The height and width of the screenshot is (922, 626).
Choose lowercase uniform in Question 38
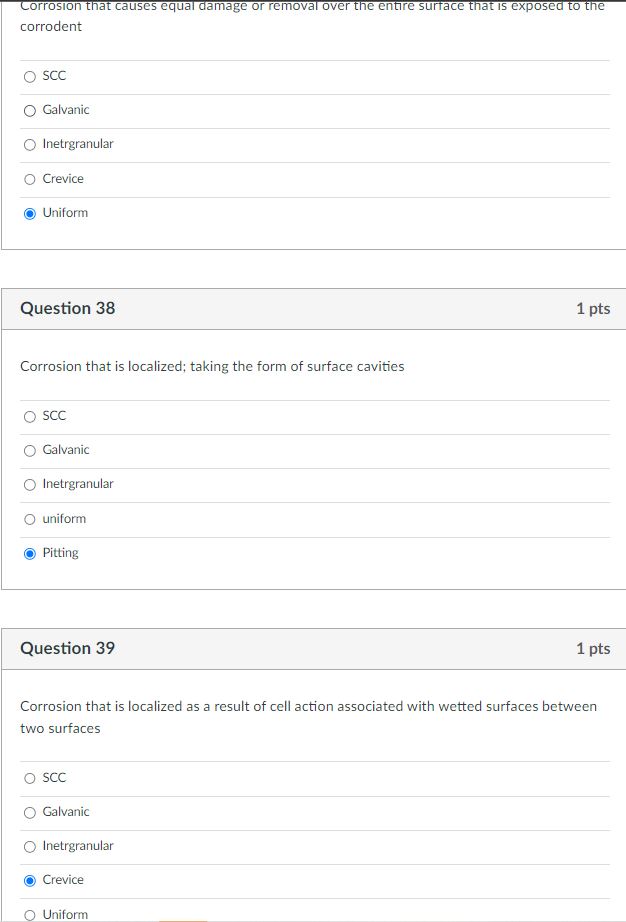point(30,519)
